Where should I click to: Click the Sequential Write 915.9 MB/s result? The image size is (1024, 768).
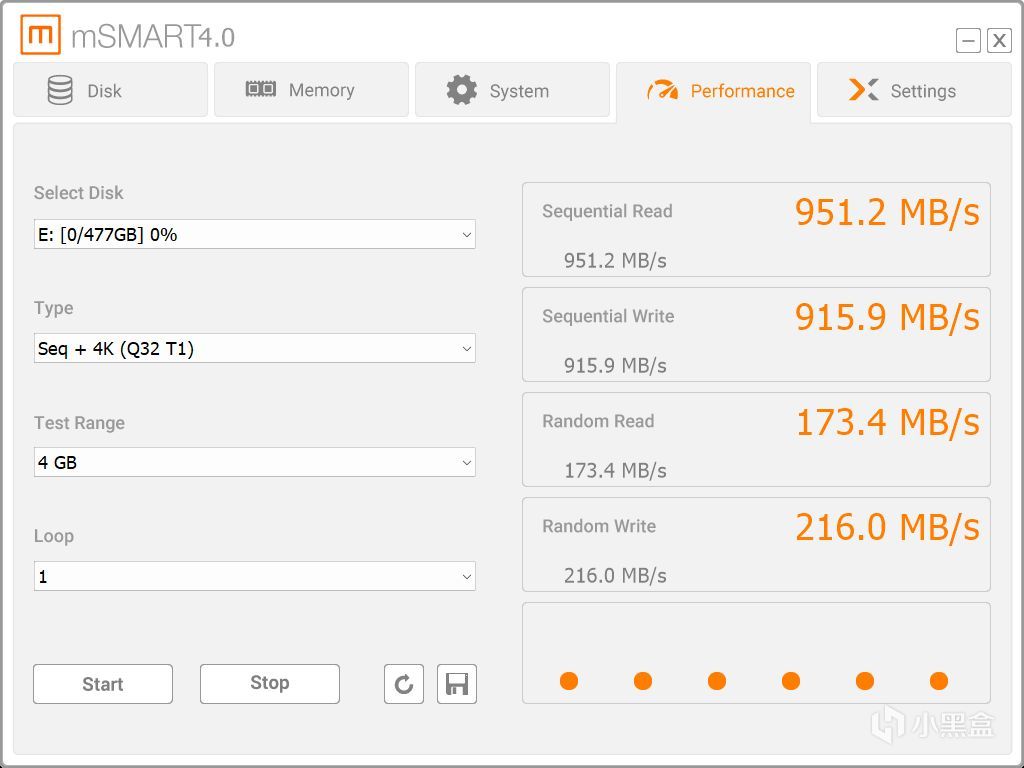point(887,317)
